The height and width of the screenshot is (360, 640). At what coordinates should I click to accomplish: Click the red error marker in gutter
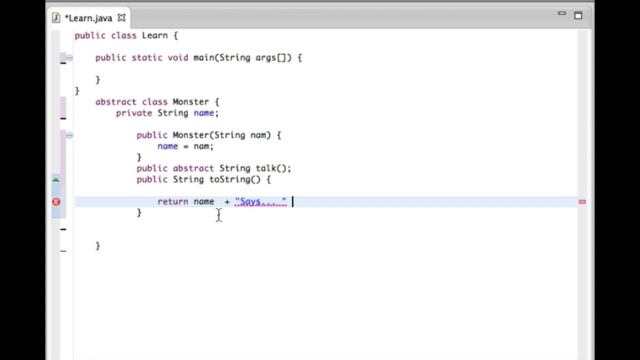pyautogui.click(x=56, y=202)
